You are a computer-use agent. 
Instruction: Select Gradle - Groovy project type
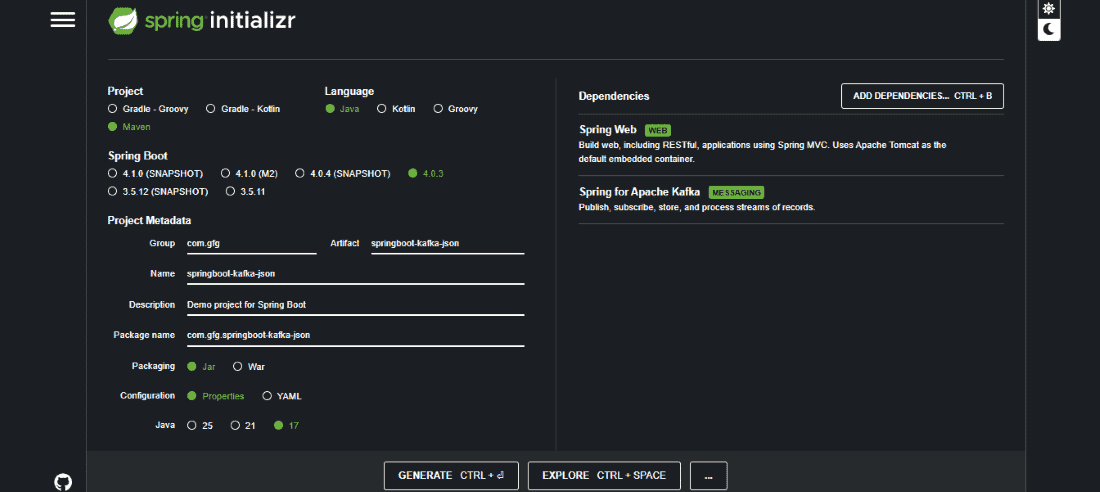pyautogui.click(x=148, y=109)
